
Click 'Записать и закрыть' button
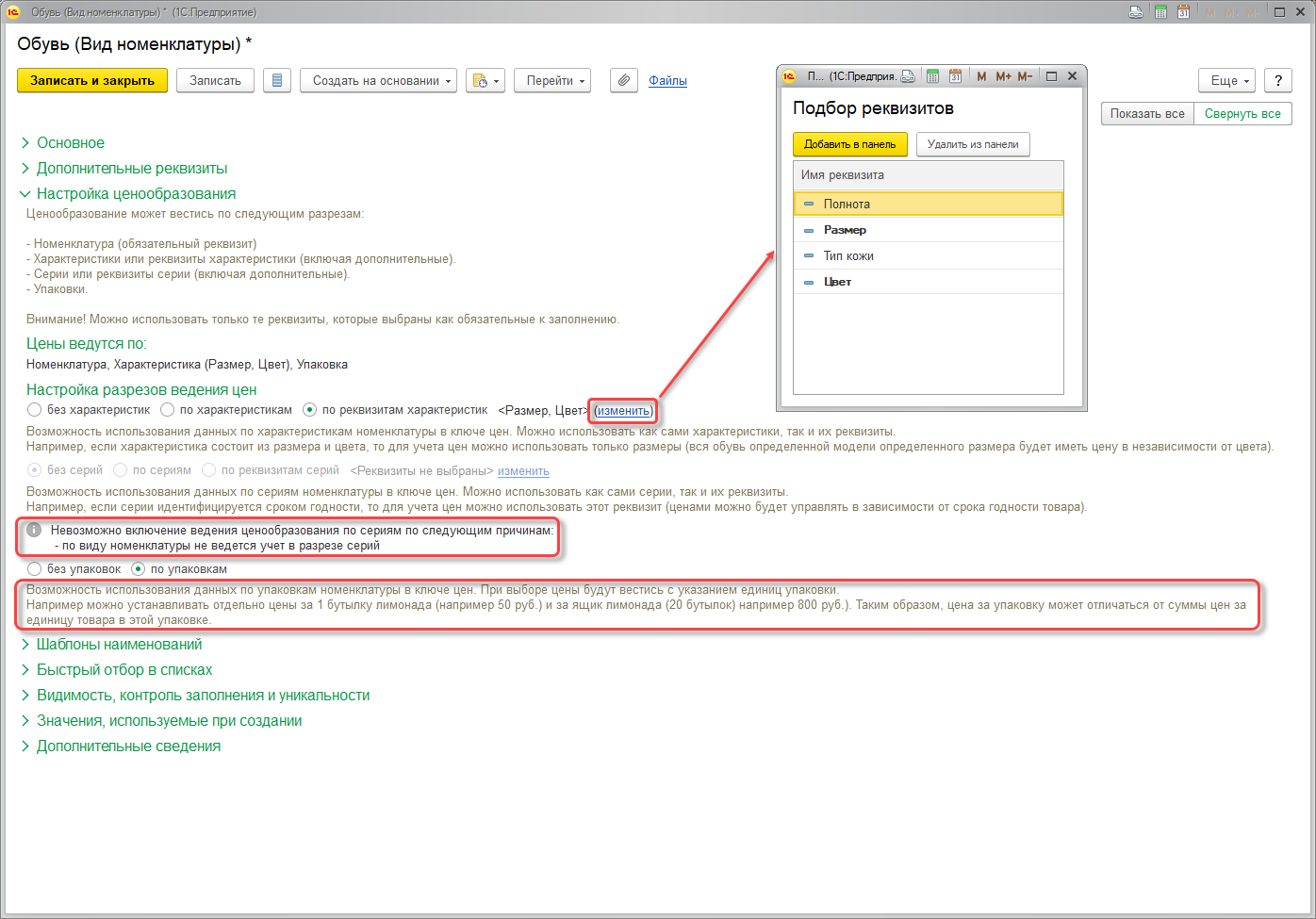pyautogui.click(x=92, y=81)
